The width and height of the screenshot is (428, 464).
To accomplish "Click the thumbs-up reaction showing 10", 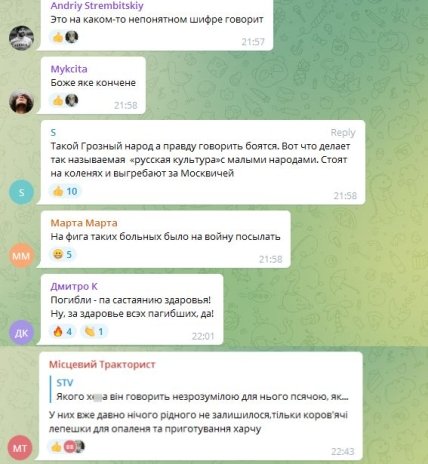I will click(65, 191).
